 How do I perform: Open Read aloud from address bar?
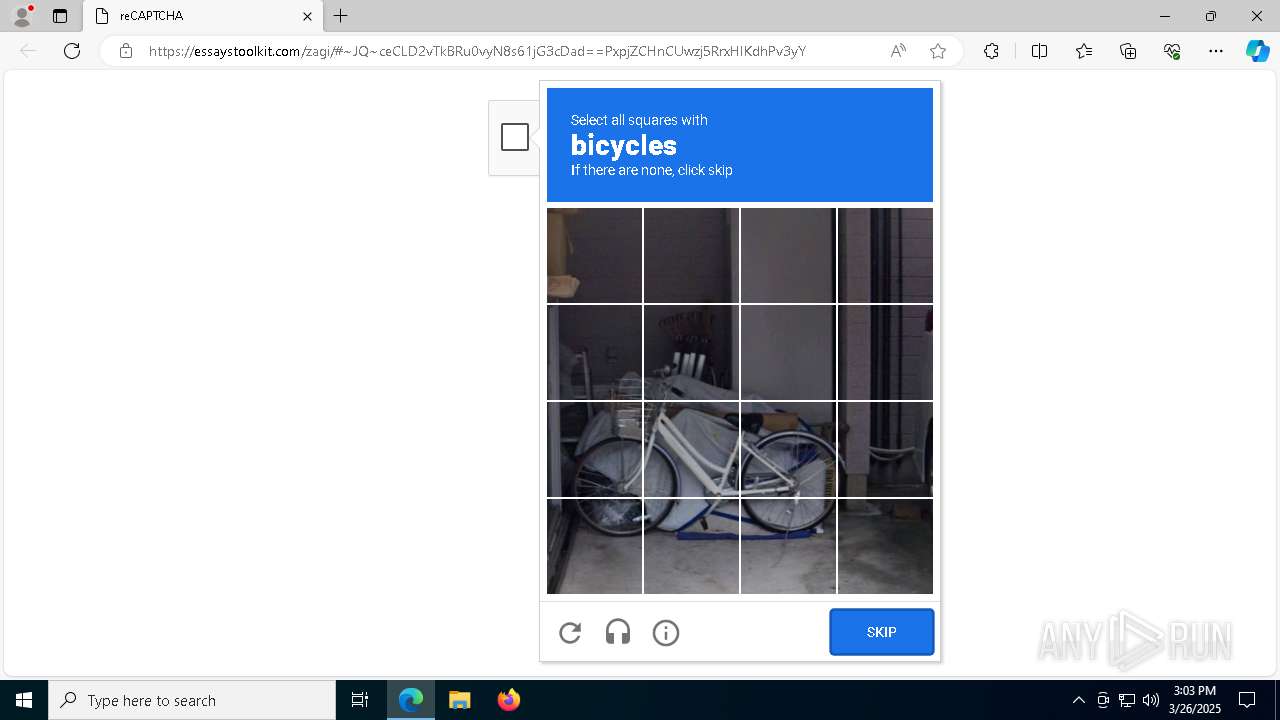(898, 51)
